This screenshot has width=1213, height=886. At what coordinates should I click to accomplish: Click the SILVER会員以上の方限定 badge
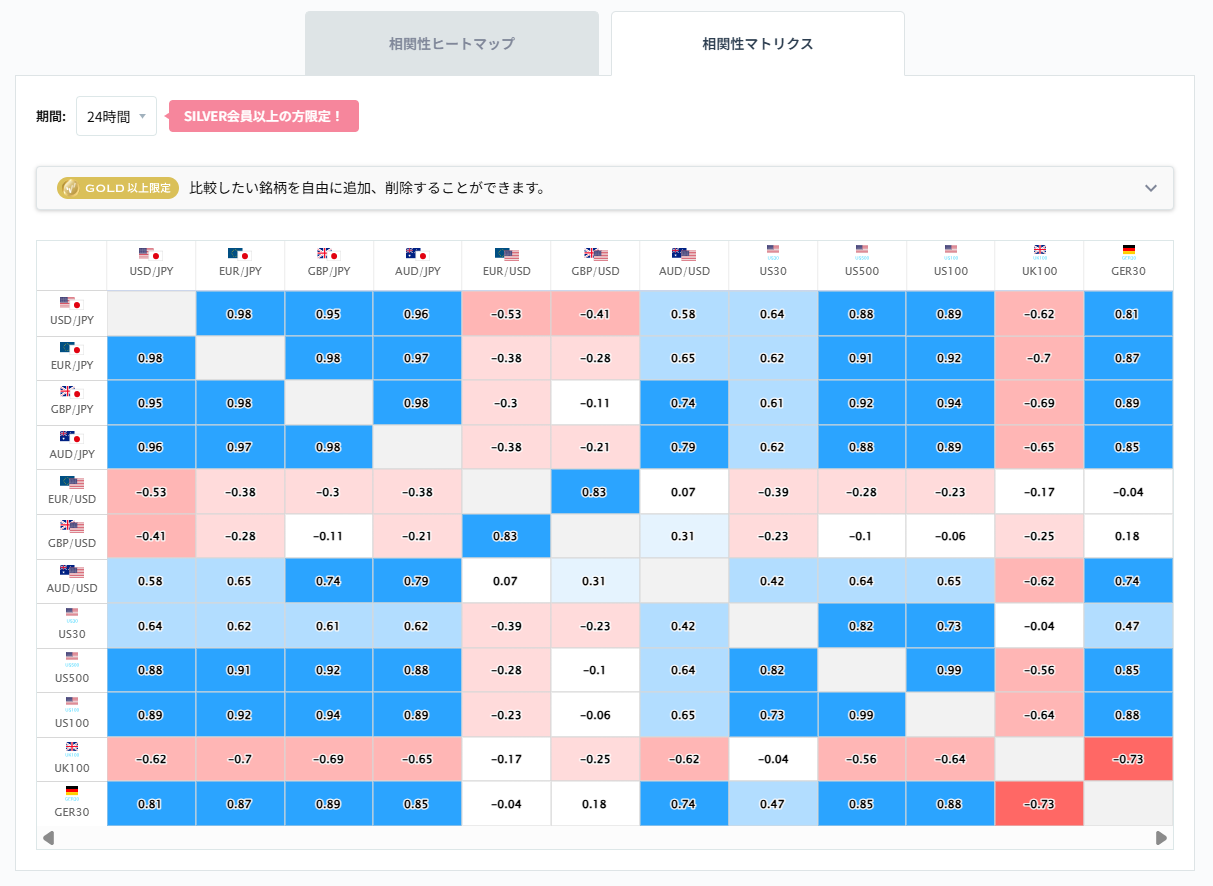263,116
